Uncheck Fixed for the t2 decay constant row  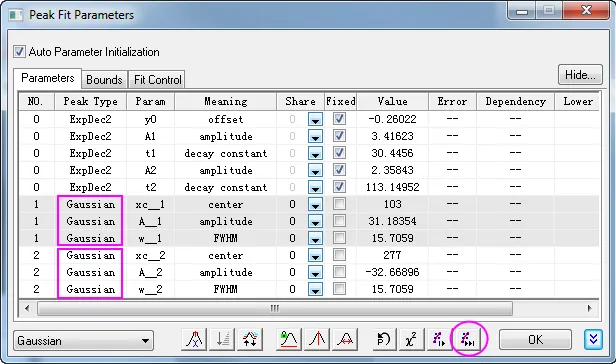tap(339, 187)
